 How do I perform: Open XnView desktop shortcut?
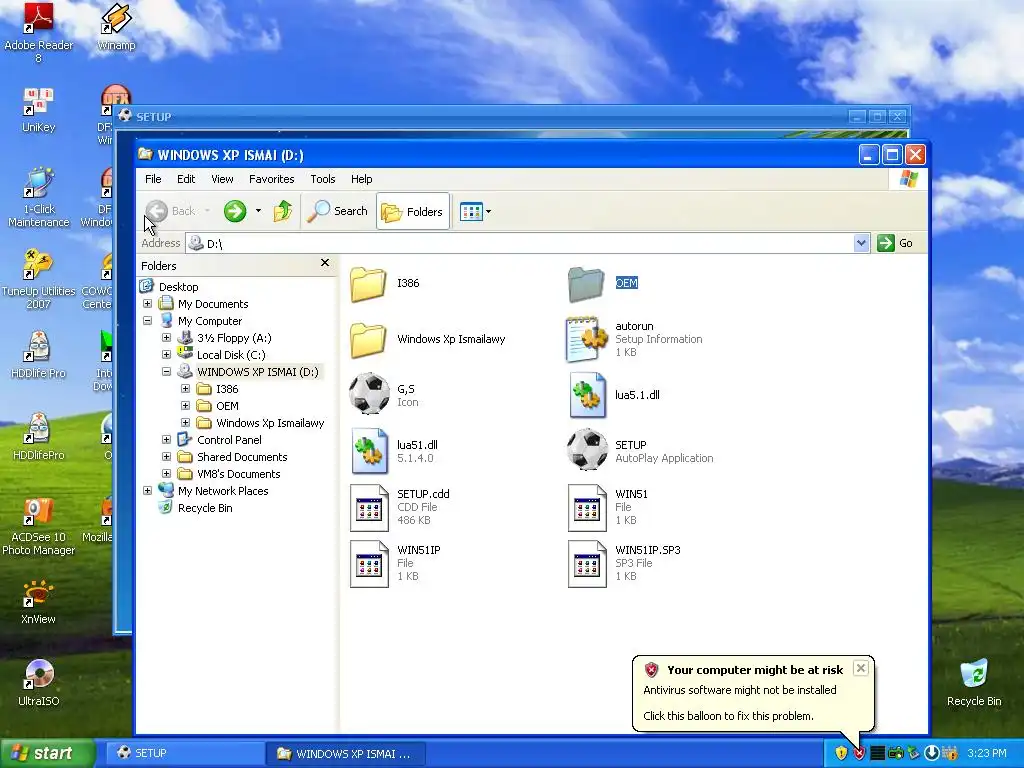pos(39,602)
